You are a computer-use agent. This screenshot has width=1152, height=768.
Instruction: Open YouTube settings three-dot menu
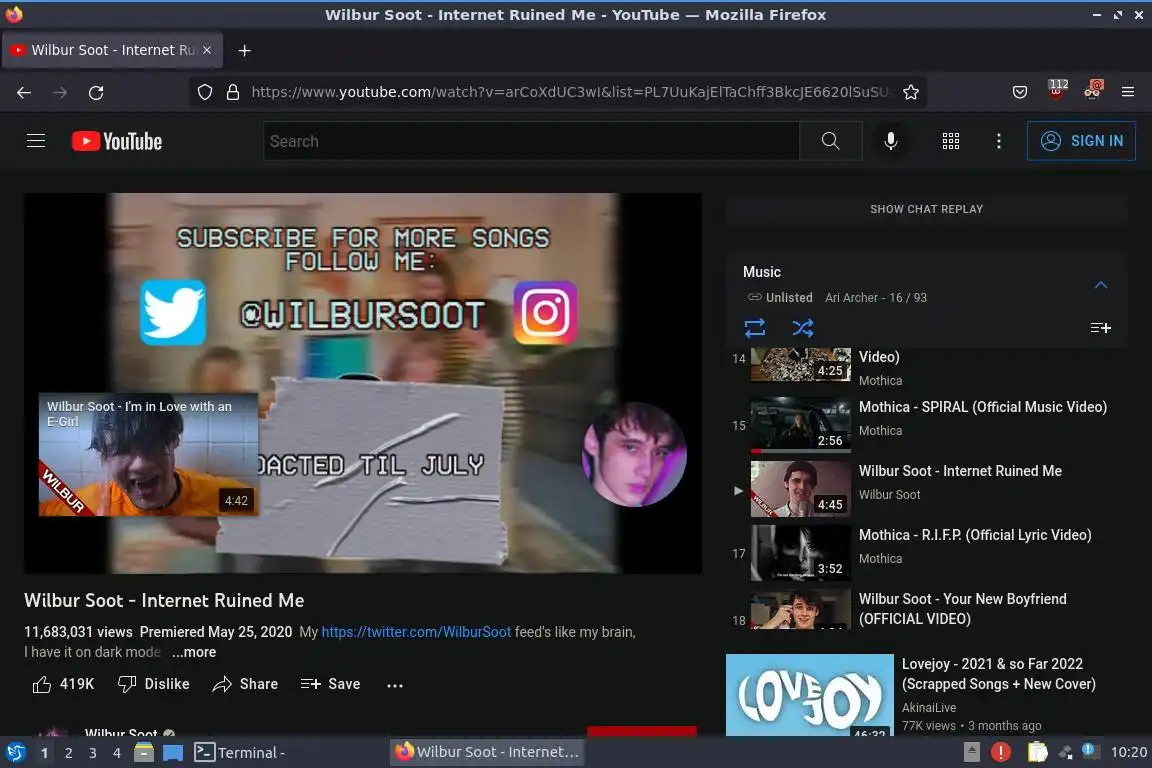pyautogui.click(x=998, y=141)
